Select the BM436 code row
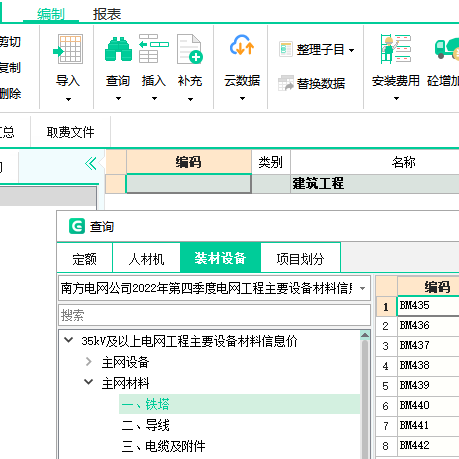 pos(428,326)
